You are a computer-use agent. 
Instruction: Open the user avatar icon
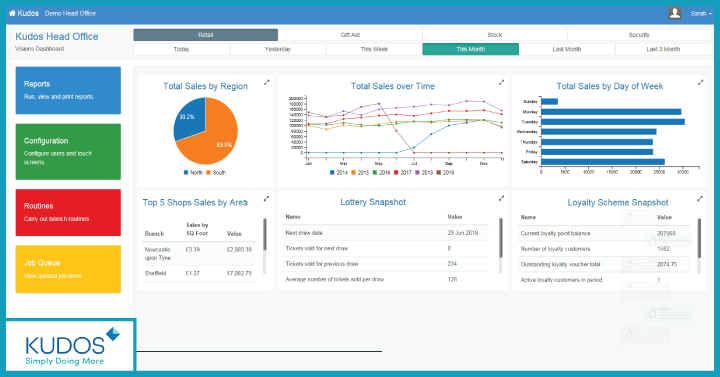coord(675,13)
